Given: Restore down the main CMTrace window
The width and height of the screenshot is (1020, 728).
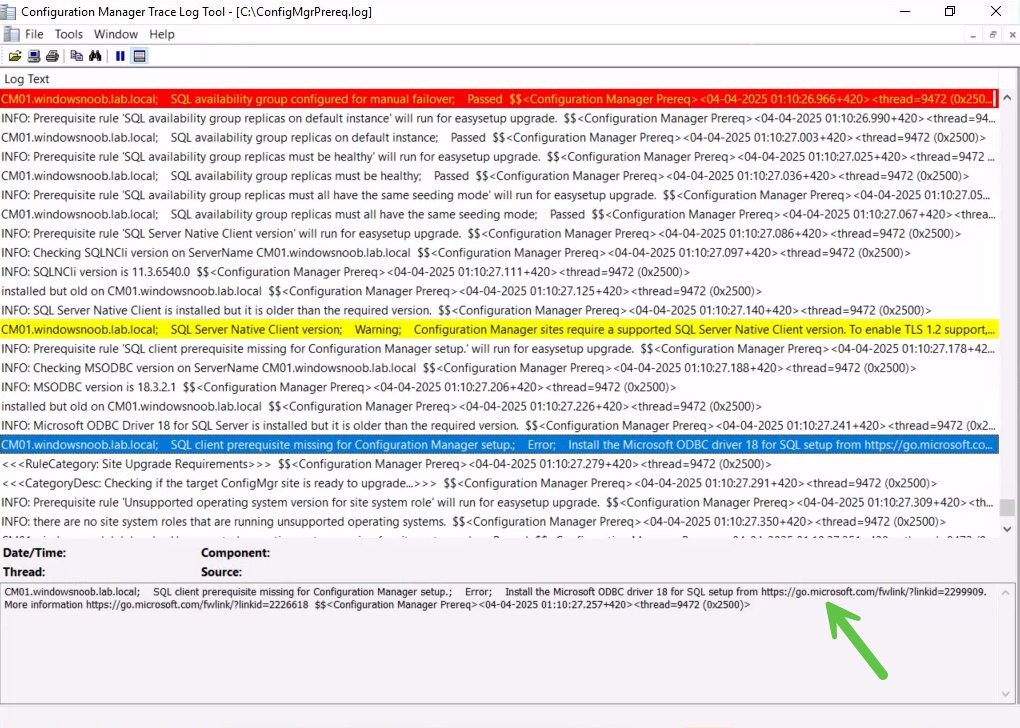Looking at the screenshot, I should (x=950, y=11).
